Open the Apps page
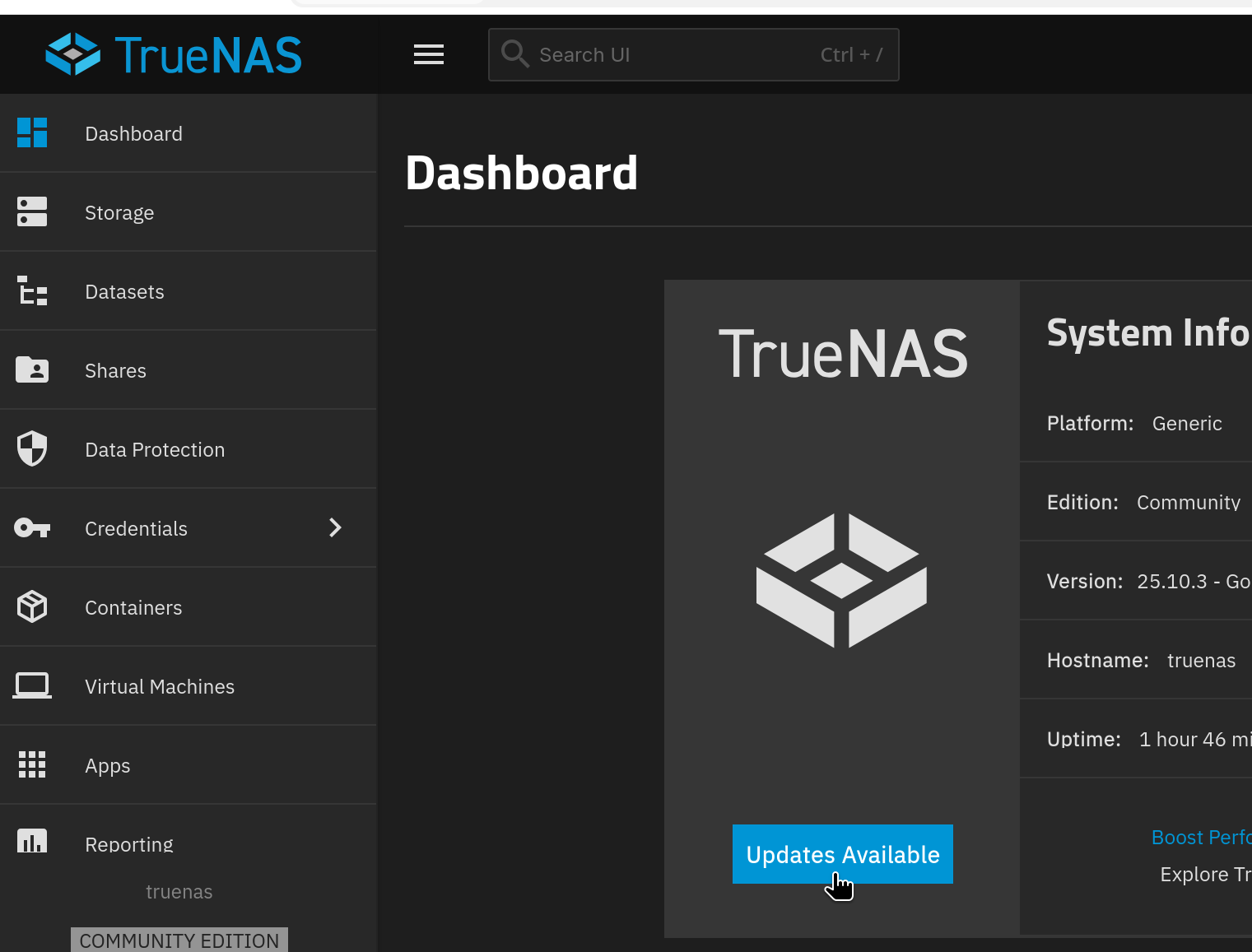 coord(188,765)
